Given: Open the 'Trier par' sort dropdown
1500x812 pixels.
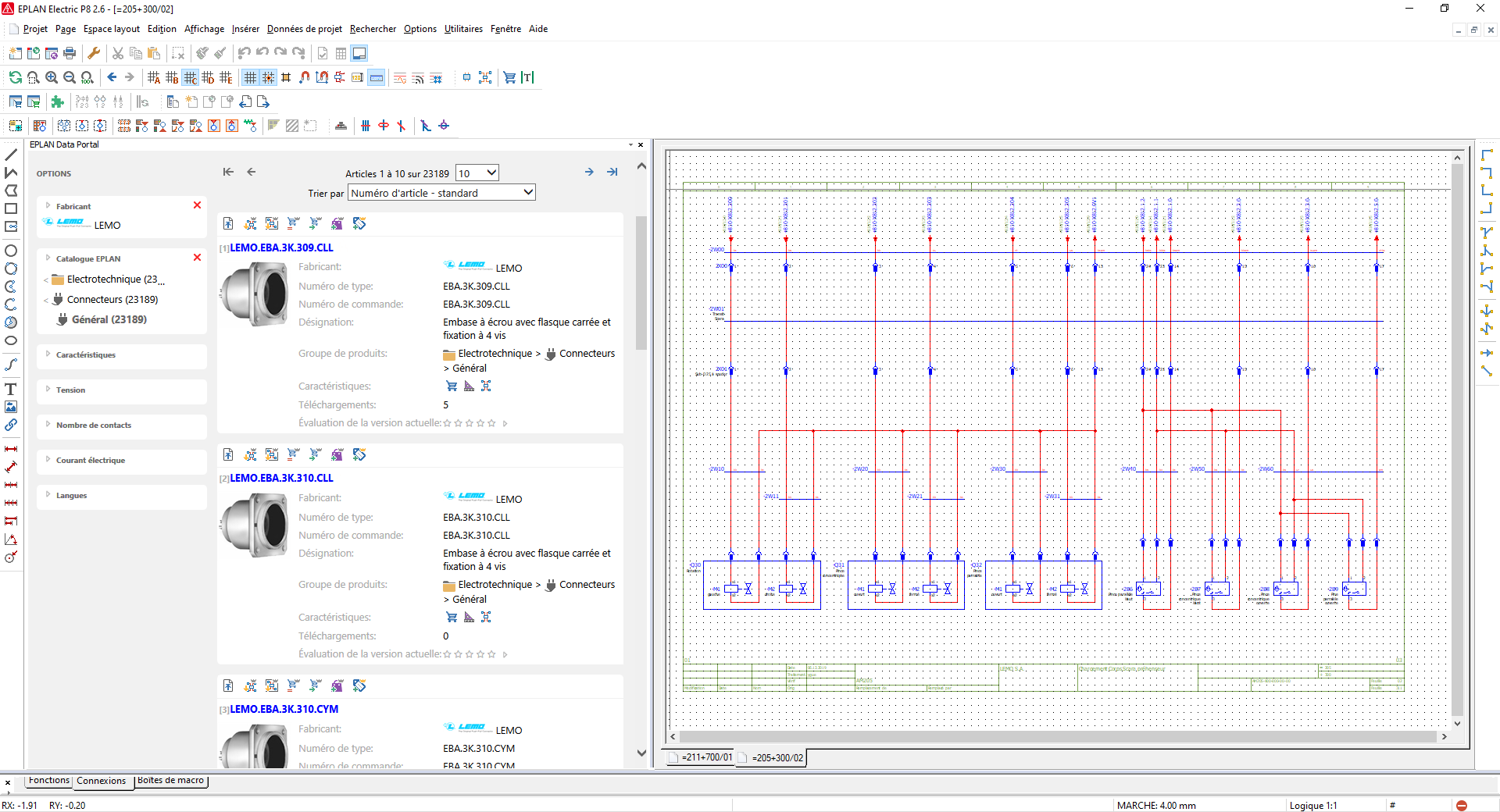Looking at the screenshot, I should point(441,193).
